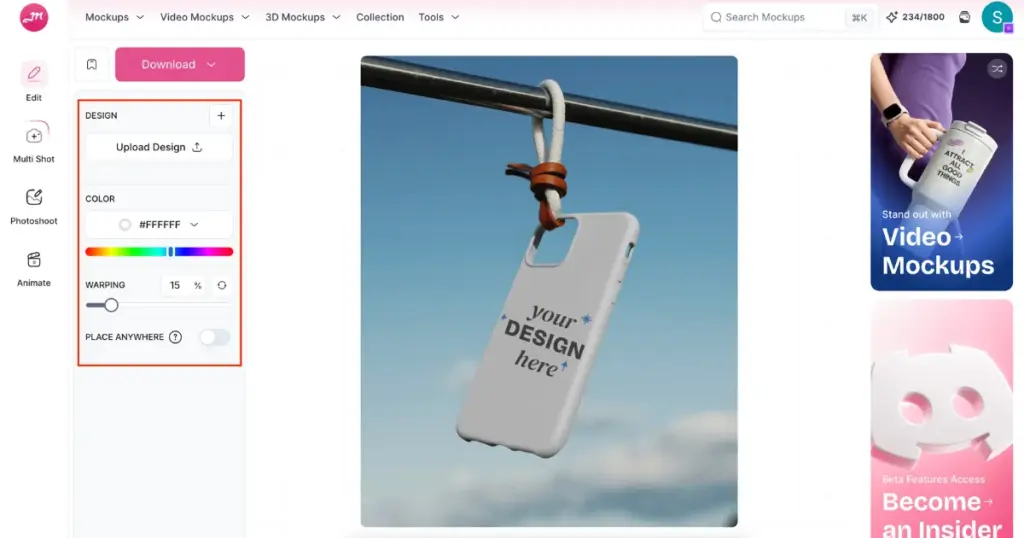Click the Become an Insider banner
The image size is (1024, 538).
pos(942,419)
